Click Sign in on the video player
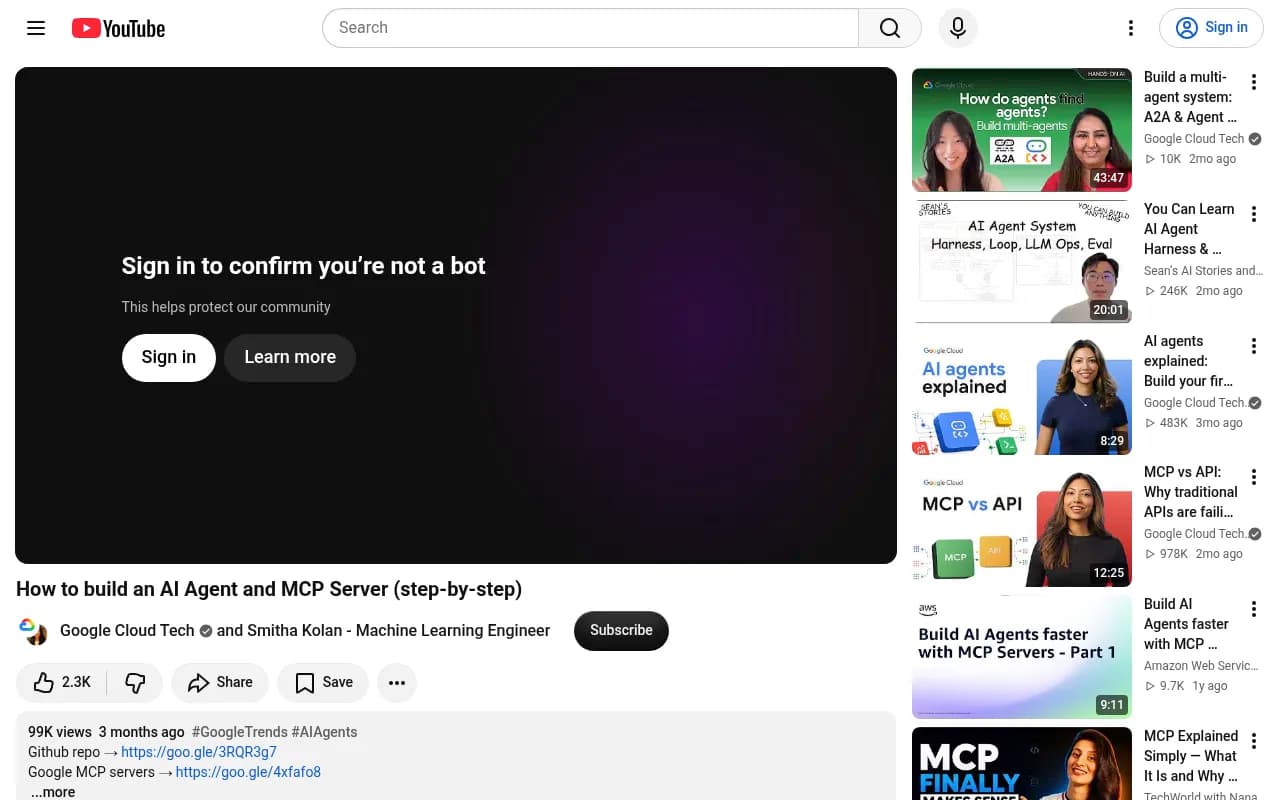This screenshot has height=800, width=1280. [168, 357]
